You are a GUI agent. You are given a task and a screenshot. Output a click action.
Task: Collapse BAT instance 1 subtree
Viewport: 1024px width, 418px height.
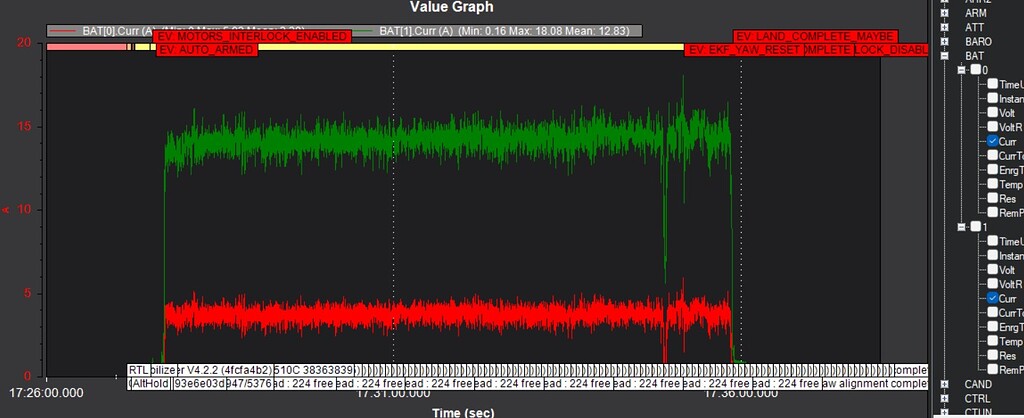[961, 227]
